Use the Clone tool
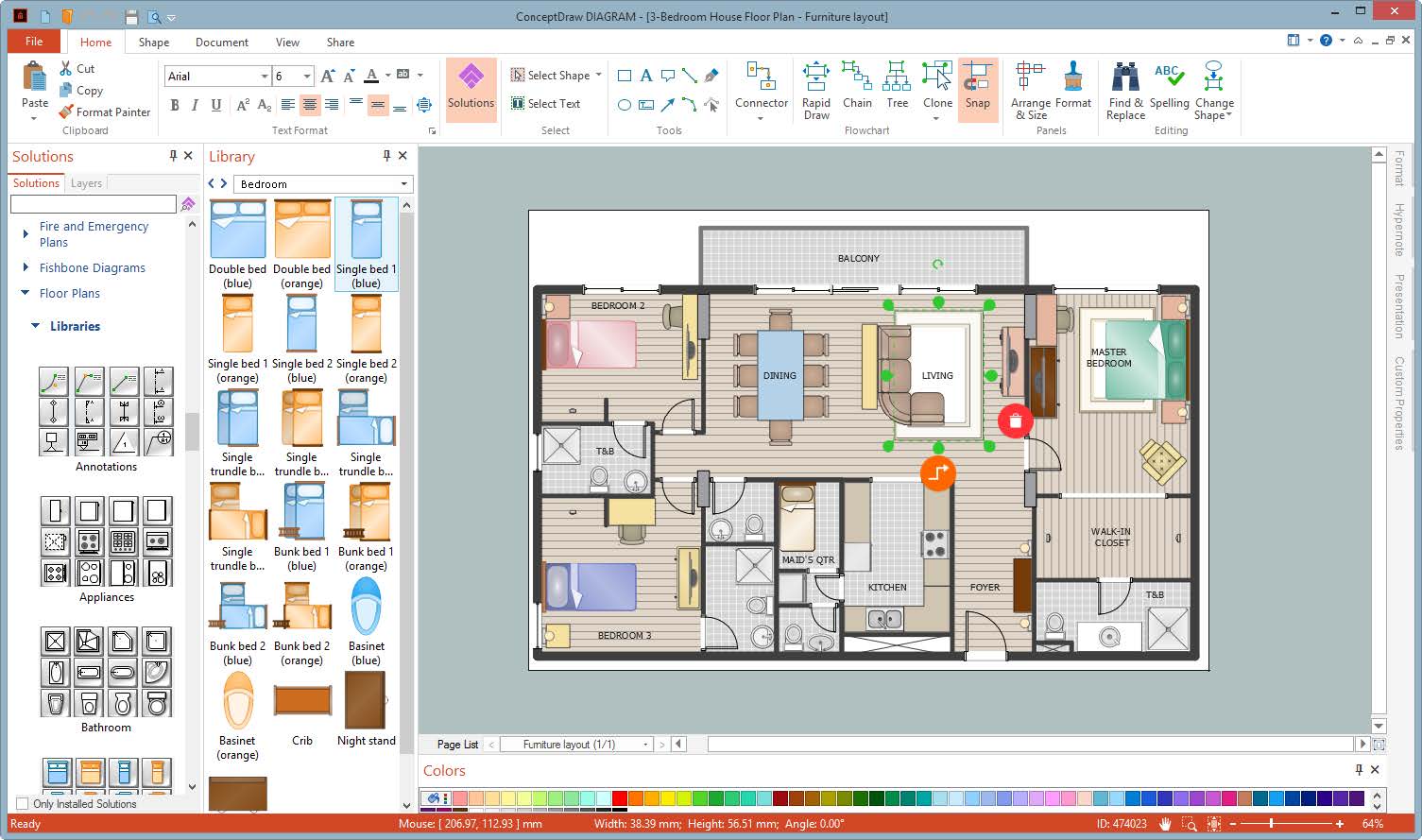The height and width of the screenshot is (840, 1422). coord(936,90)
